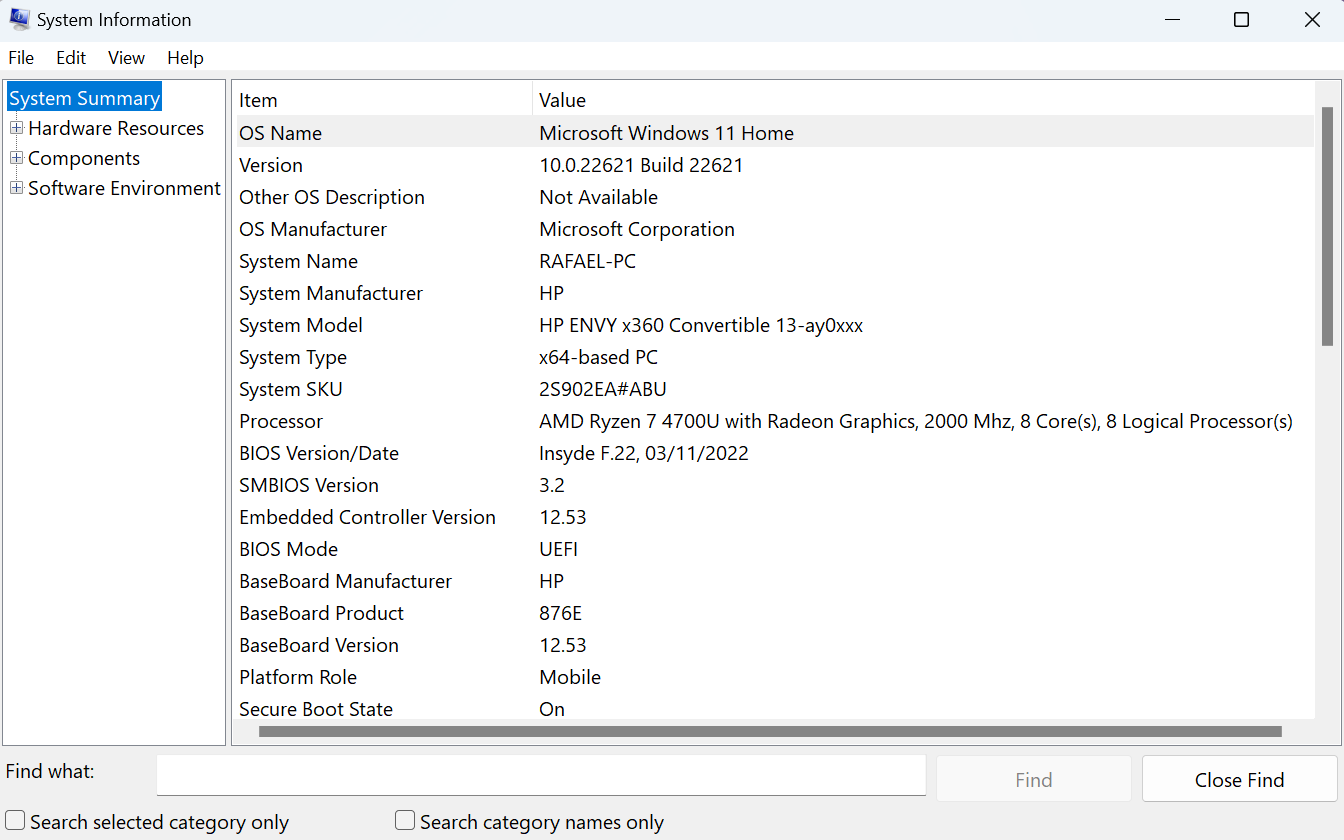Click the Find button
This screenshot has height=840, width=1344.
pyautogui.click(x=1033, y=779)
